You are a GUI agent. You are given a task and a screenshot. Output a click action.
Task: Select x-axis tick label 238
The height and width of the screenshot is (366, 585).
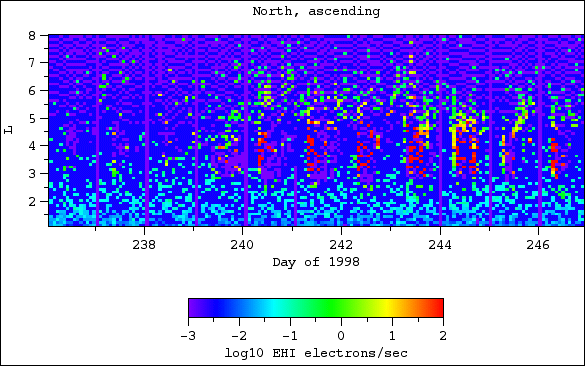[144, 245]
